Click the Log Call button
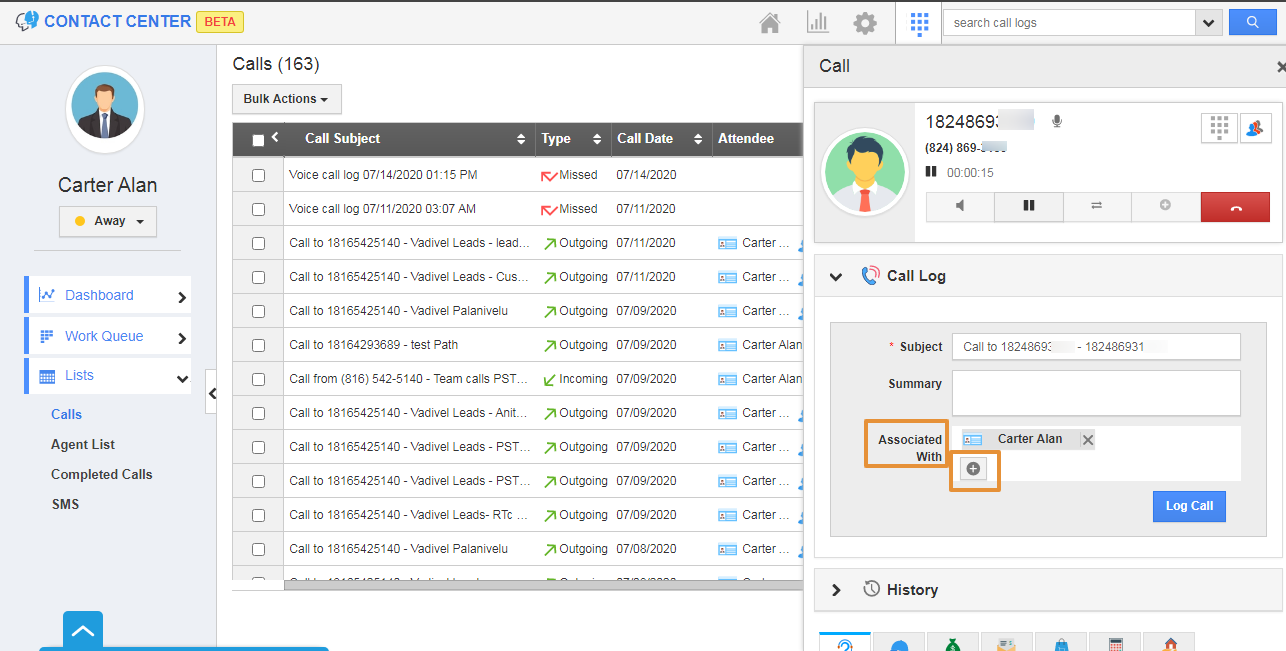This screenshot has height=651, width=1286. click(1189, 506)
